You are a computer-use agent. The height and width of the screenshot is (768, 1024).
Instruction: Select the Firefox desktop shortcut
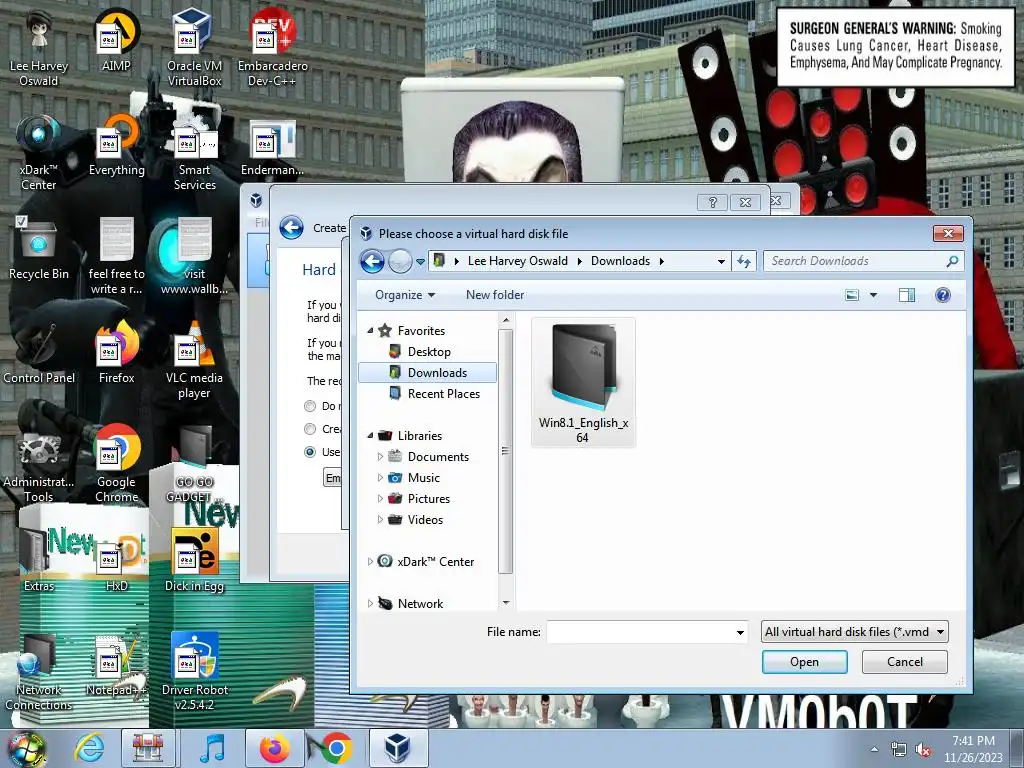pyautogui.click(x=116, y=353)
